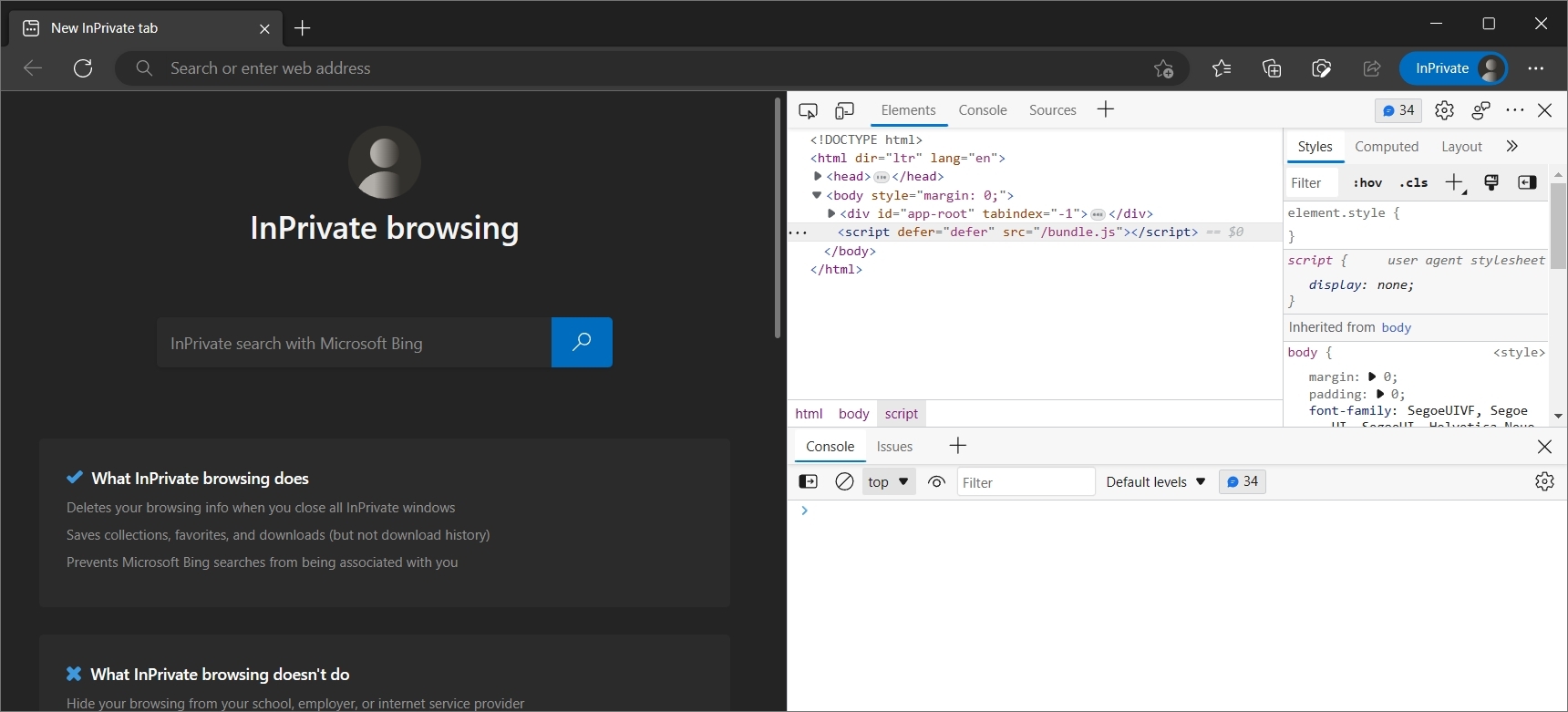Switch to the Computed styles tab
Viewport: 1568px width, 712px height.
coord(1386,147)
